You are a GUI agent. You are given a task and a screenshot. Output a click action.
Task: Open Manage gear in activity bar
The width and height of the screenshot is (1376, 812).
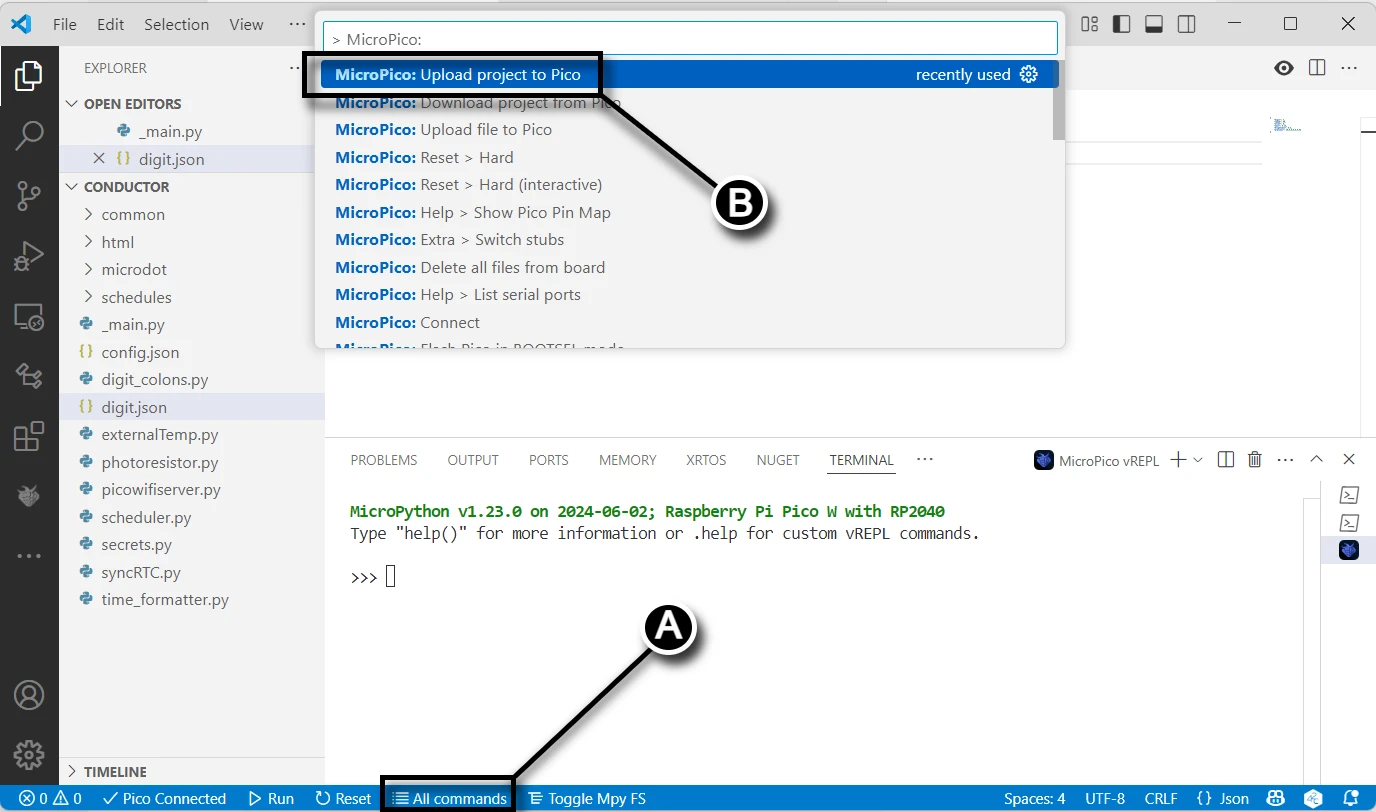[x=29, y=754]
